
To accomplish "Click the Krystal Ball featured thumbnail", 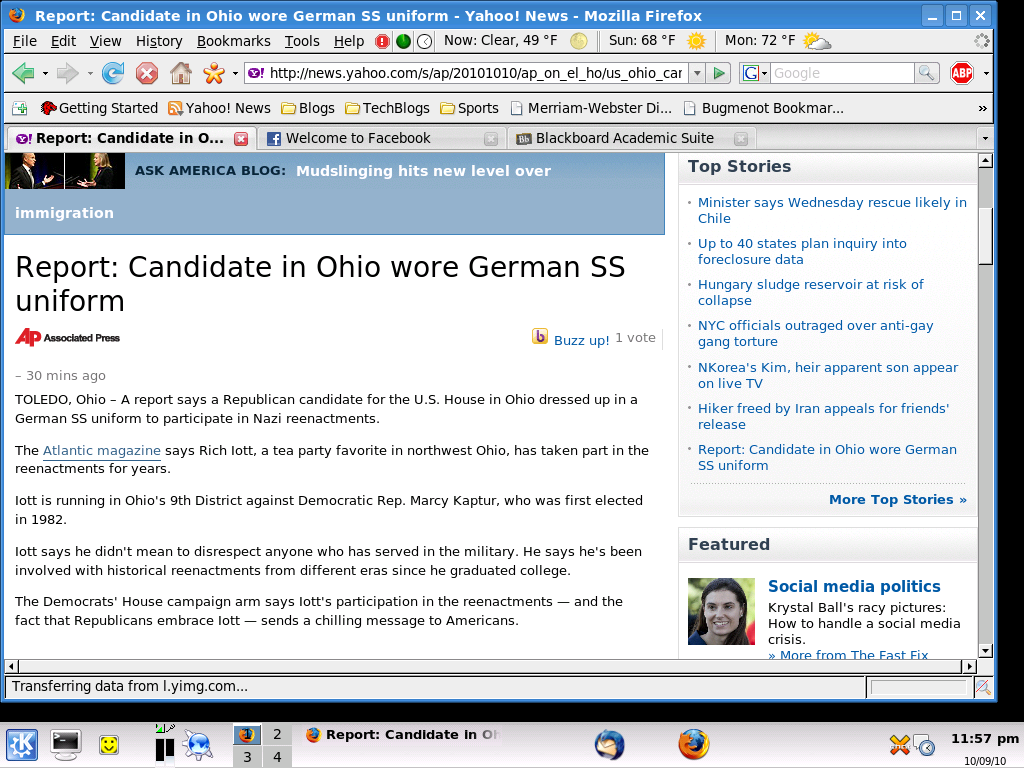I will click(x=721, y=611).
